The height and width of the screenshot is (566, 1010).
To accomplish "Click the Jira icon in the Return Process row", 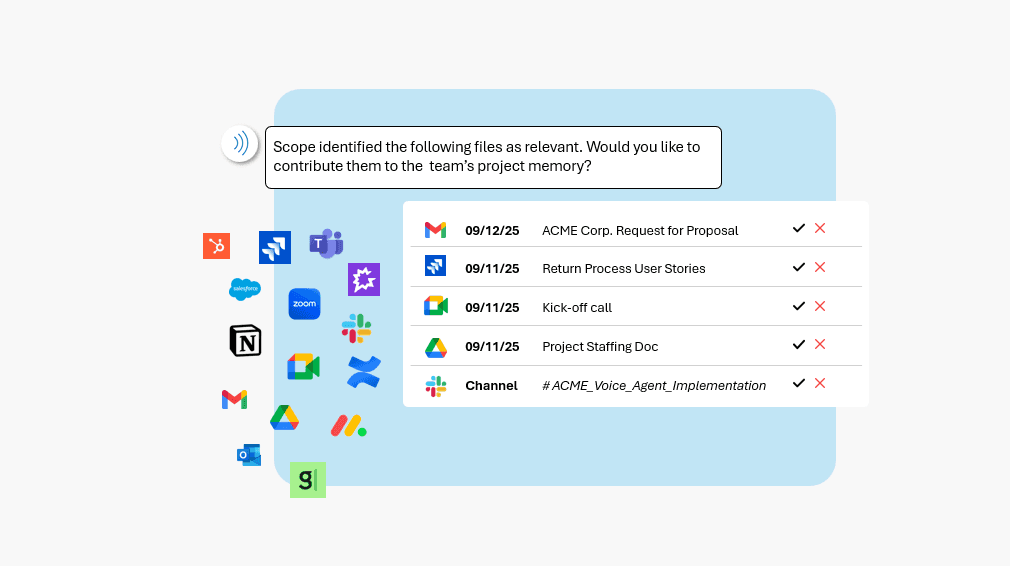I will point(435,266).
